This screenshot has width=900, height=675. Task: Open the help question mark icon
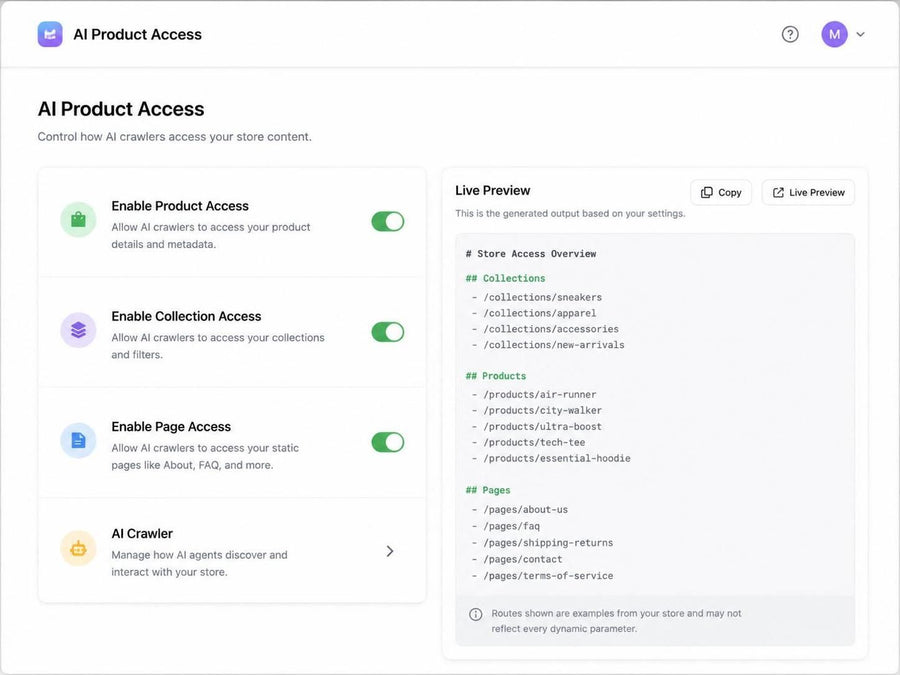[790, 34]
